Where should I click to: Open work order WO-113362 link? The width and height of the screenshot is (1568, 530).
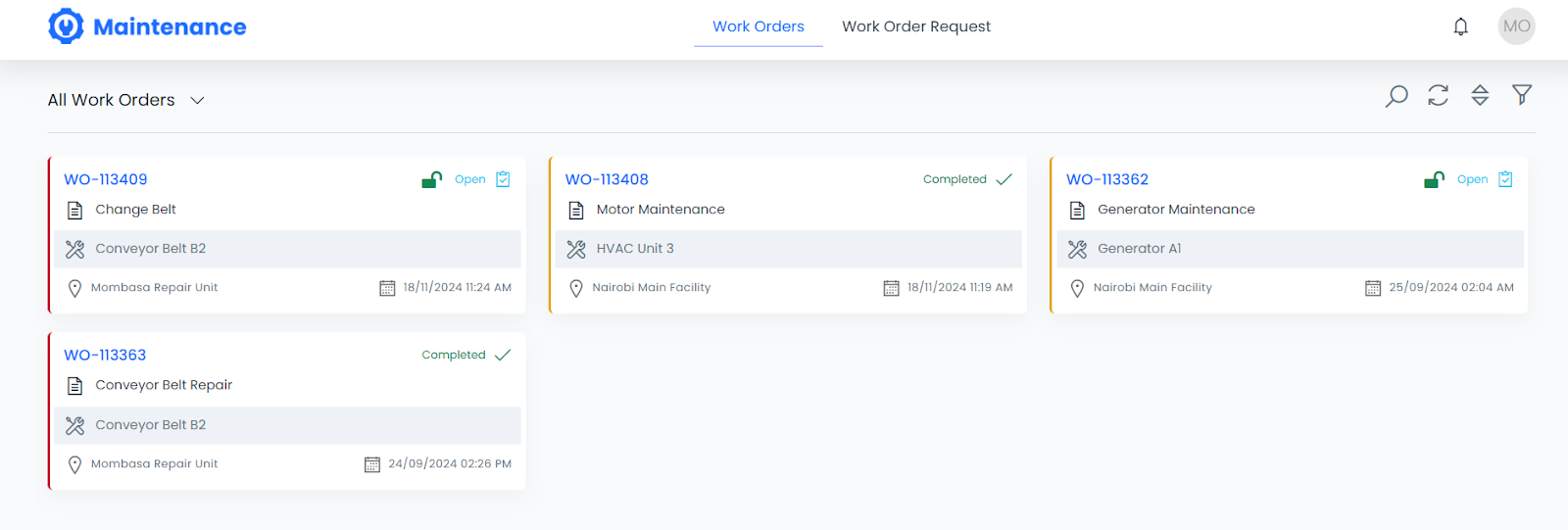pyautogui.click(x=1107, y=179)
